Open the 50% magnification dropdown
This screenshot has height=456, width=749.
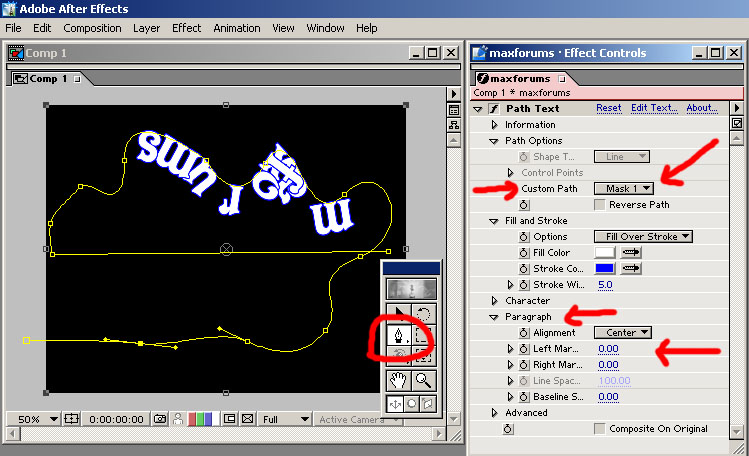pos(33,419)
